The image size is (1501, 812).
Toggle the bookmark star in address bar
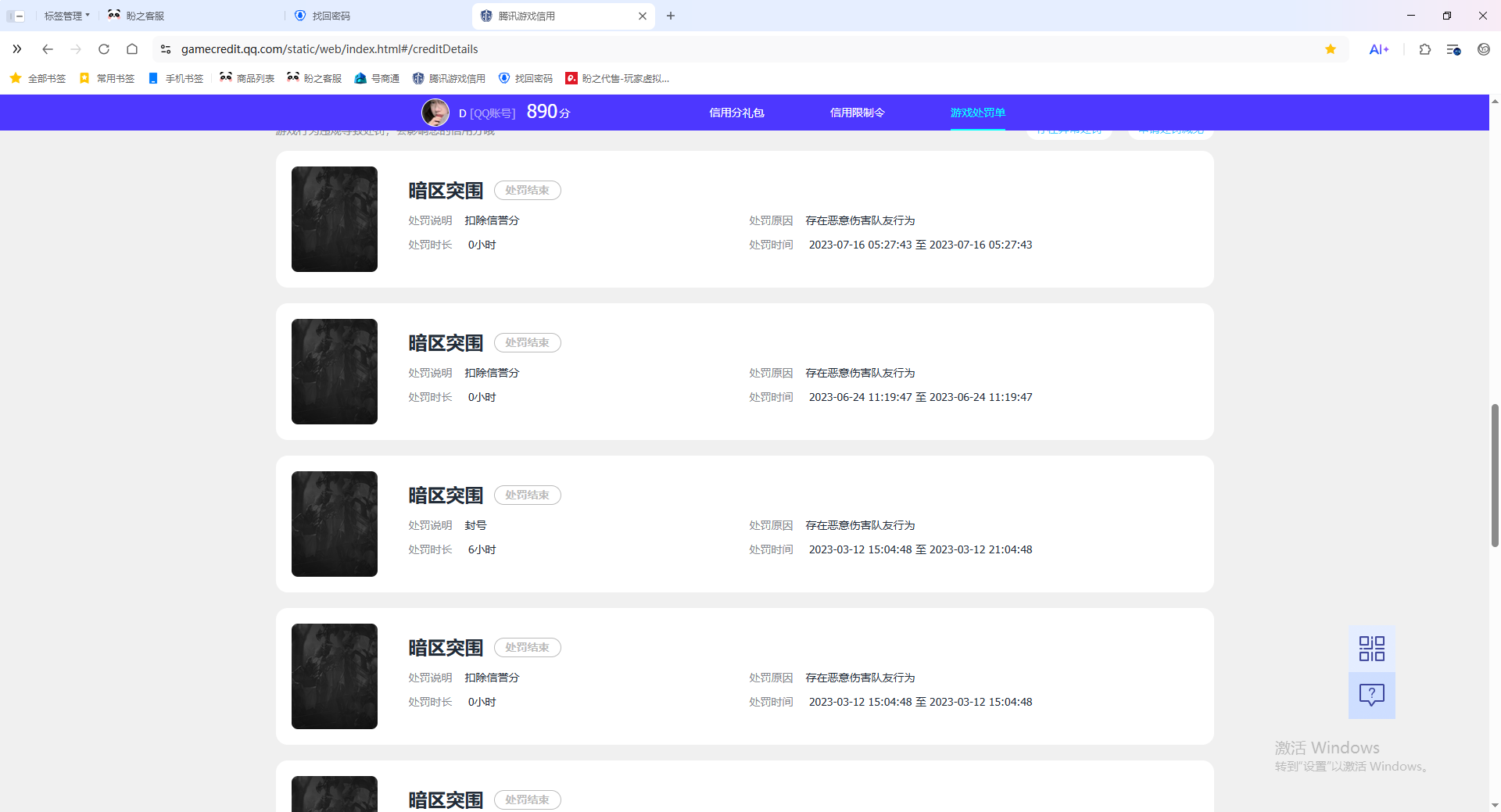[x=1331, y=49]
